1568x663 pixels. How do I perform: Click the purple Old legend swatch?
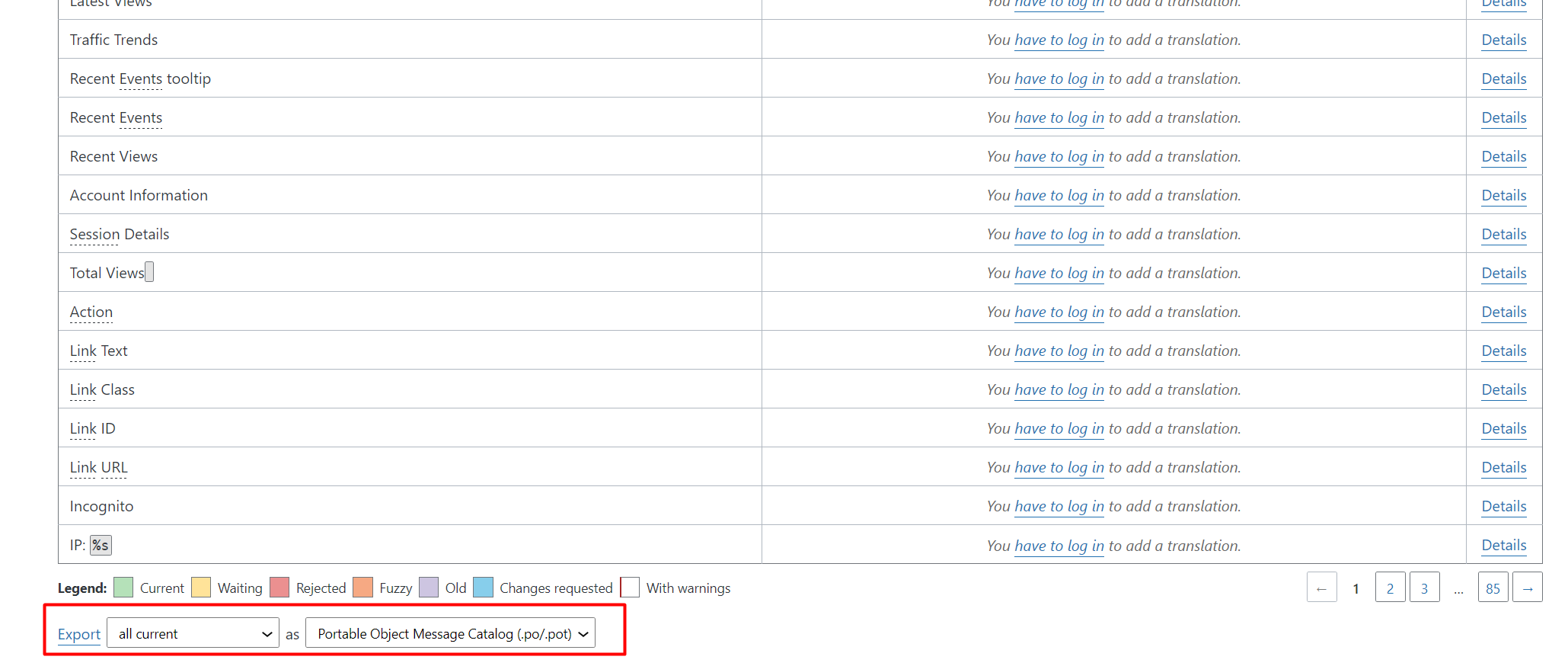pyautogui.click(x=429, y=588)
